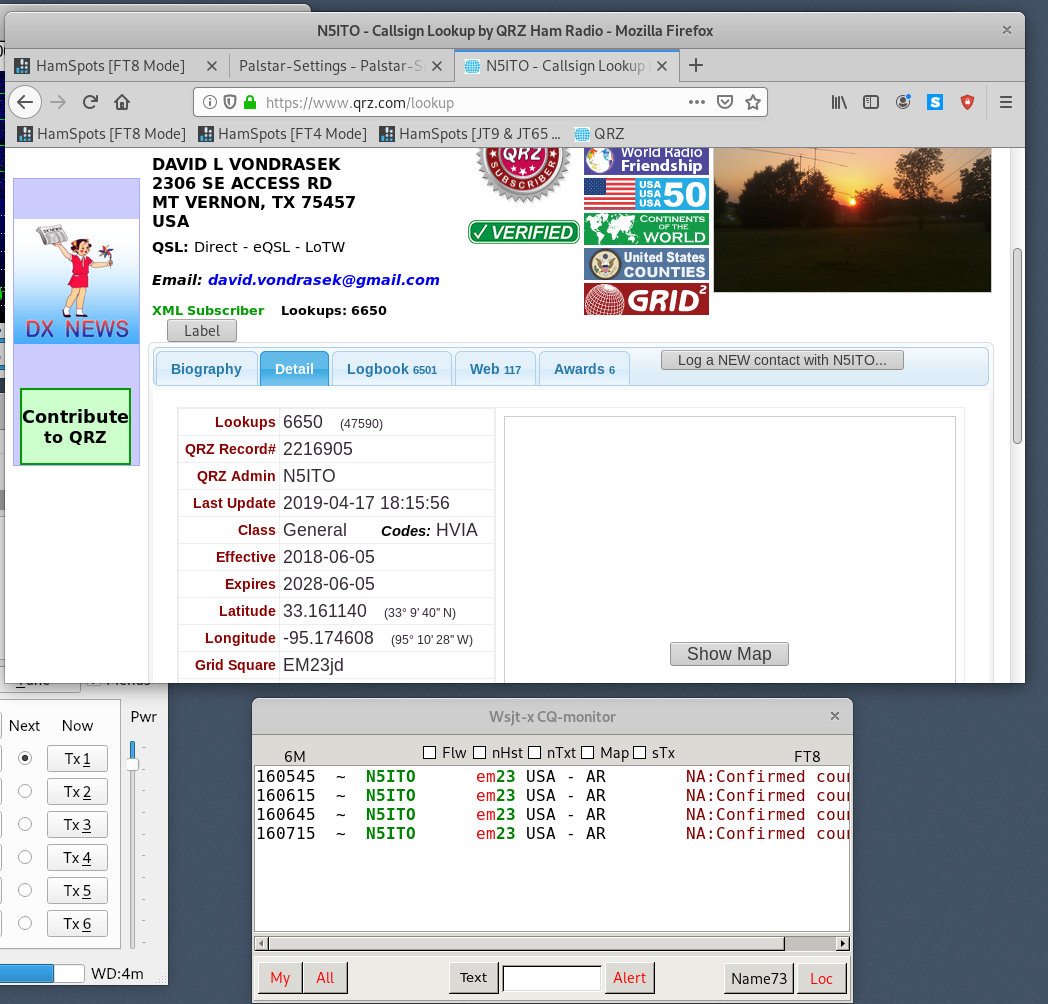Open United States Counties award badge

coord(646,264)
